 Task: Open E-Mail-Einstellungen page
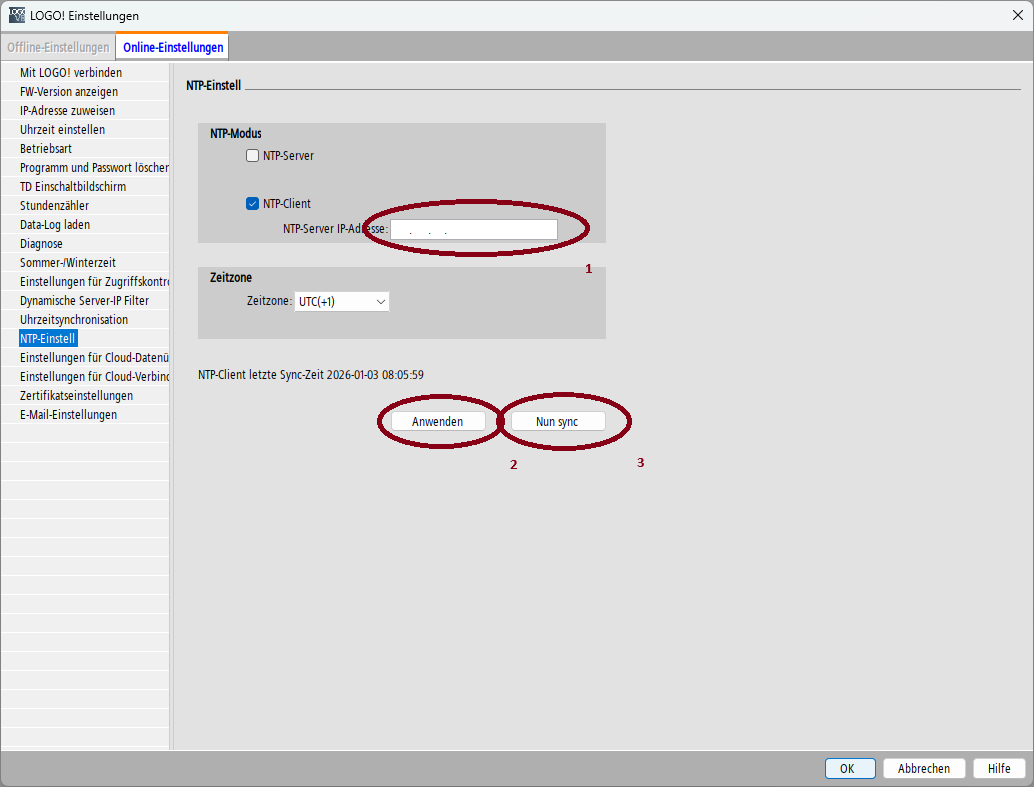click(x=68, y=415)
